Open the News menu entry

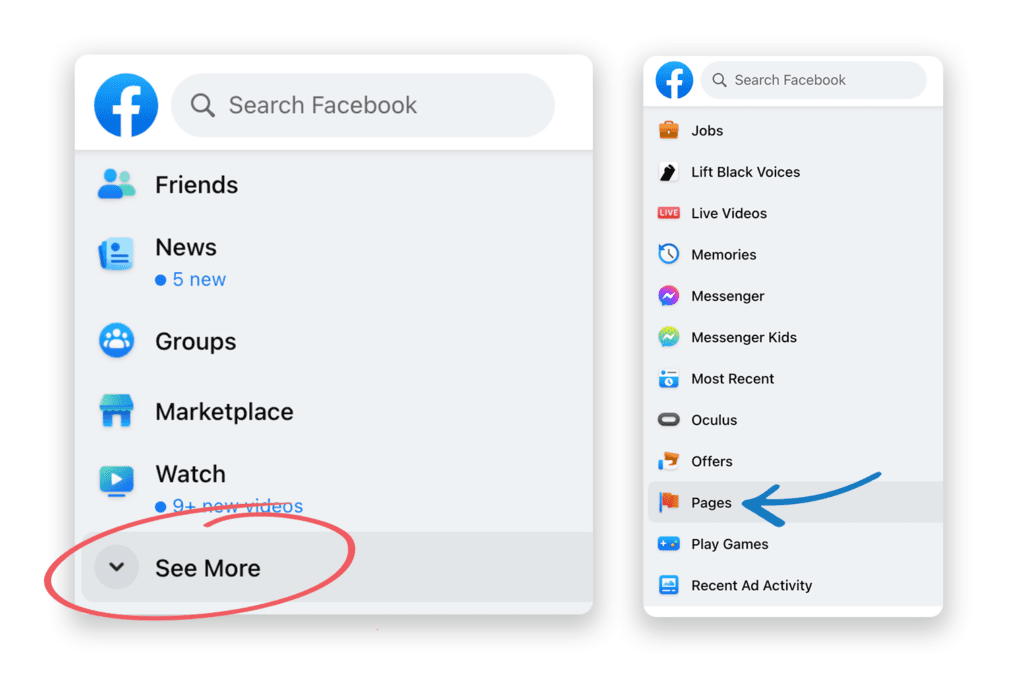185,247
